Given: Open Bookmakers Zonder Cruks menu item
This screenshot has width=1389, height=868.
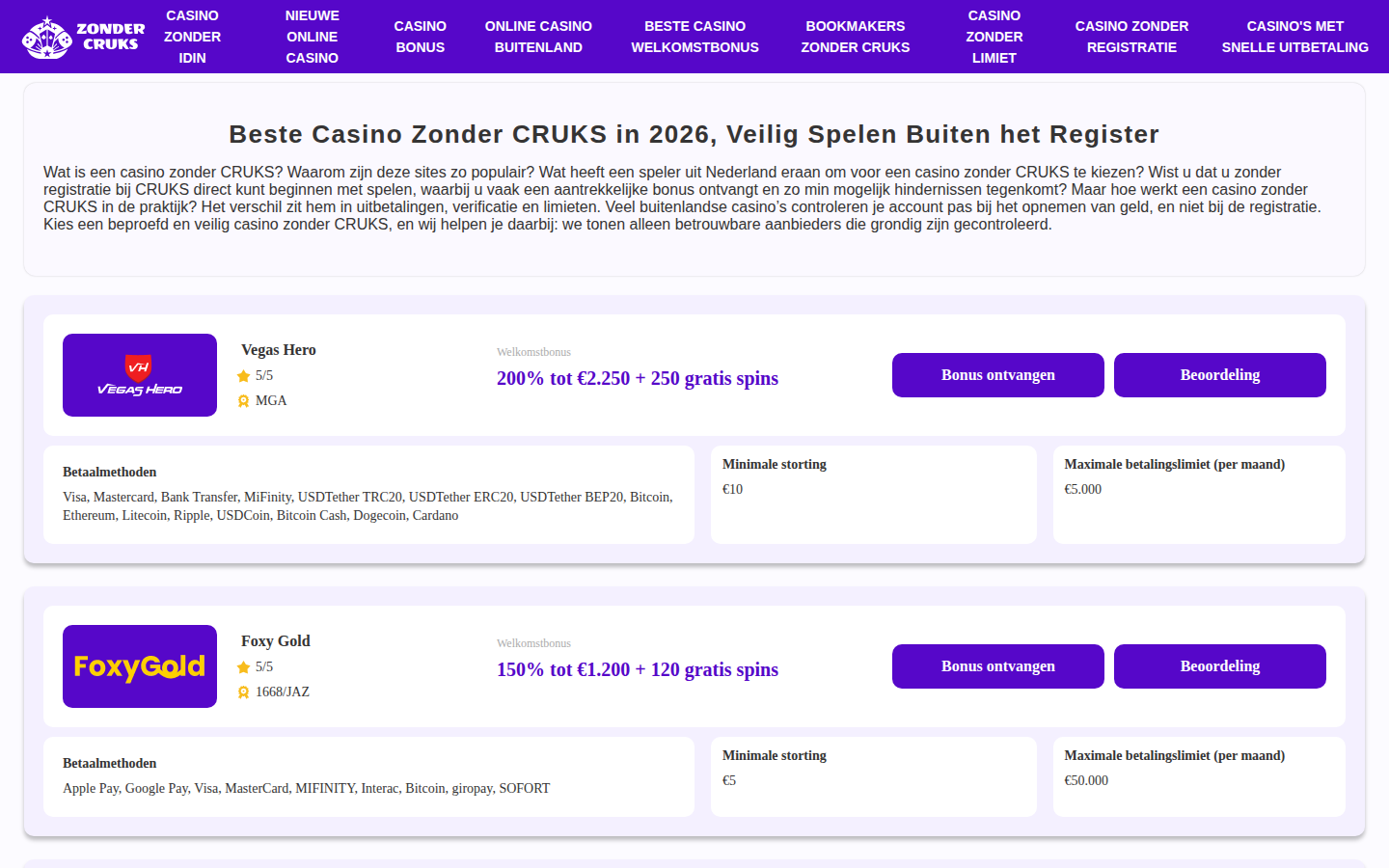Looking at the screenshot, I should (856, 37).
